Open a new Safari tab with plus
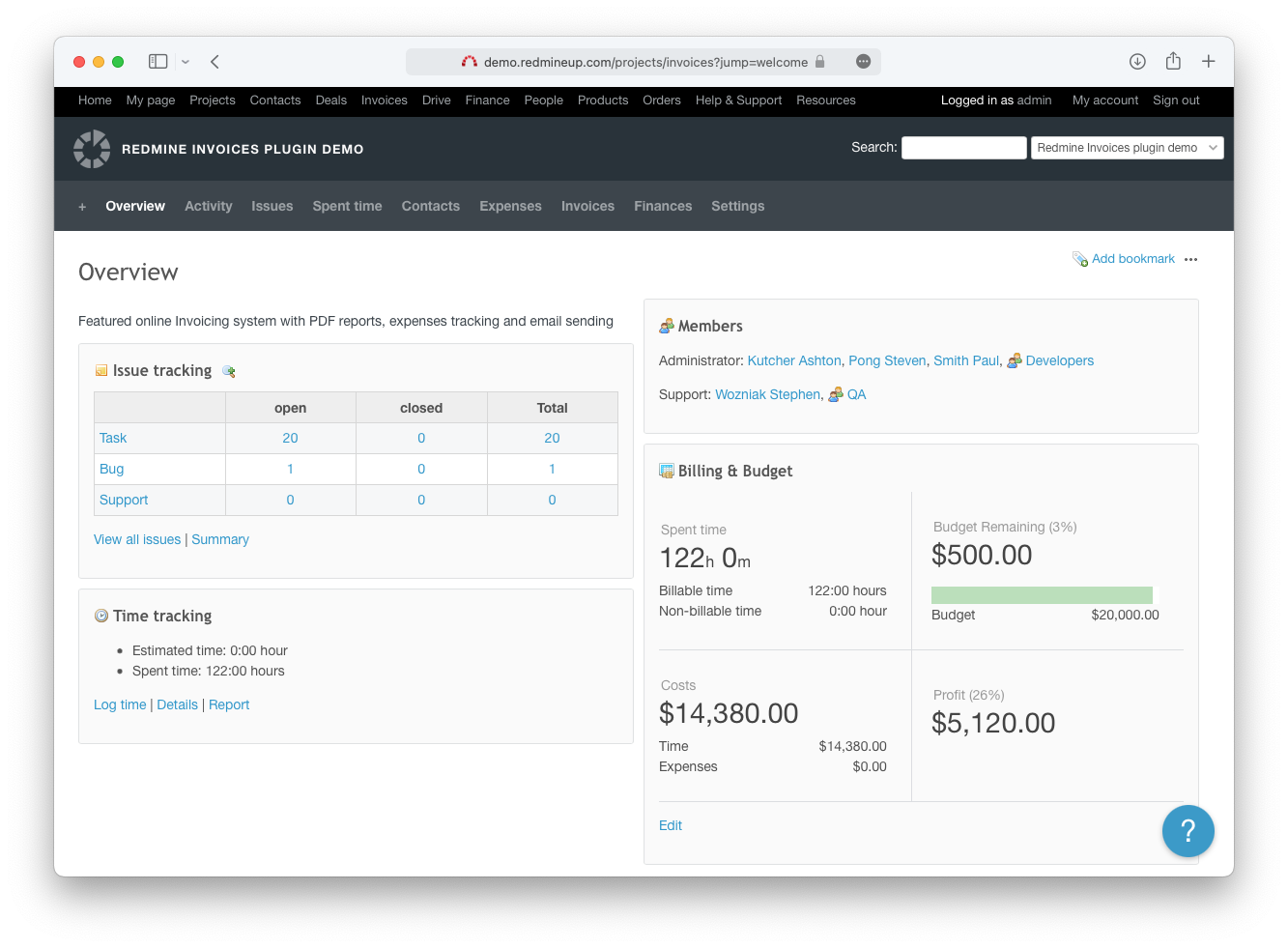This screenshot has width=1288, height=948. (1208, 62)
